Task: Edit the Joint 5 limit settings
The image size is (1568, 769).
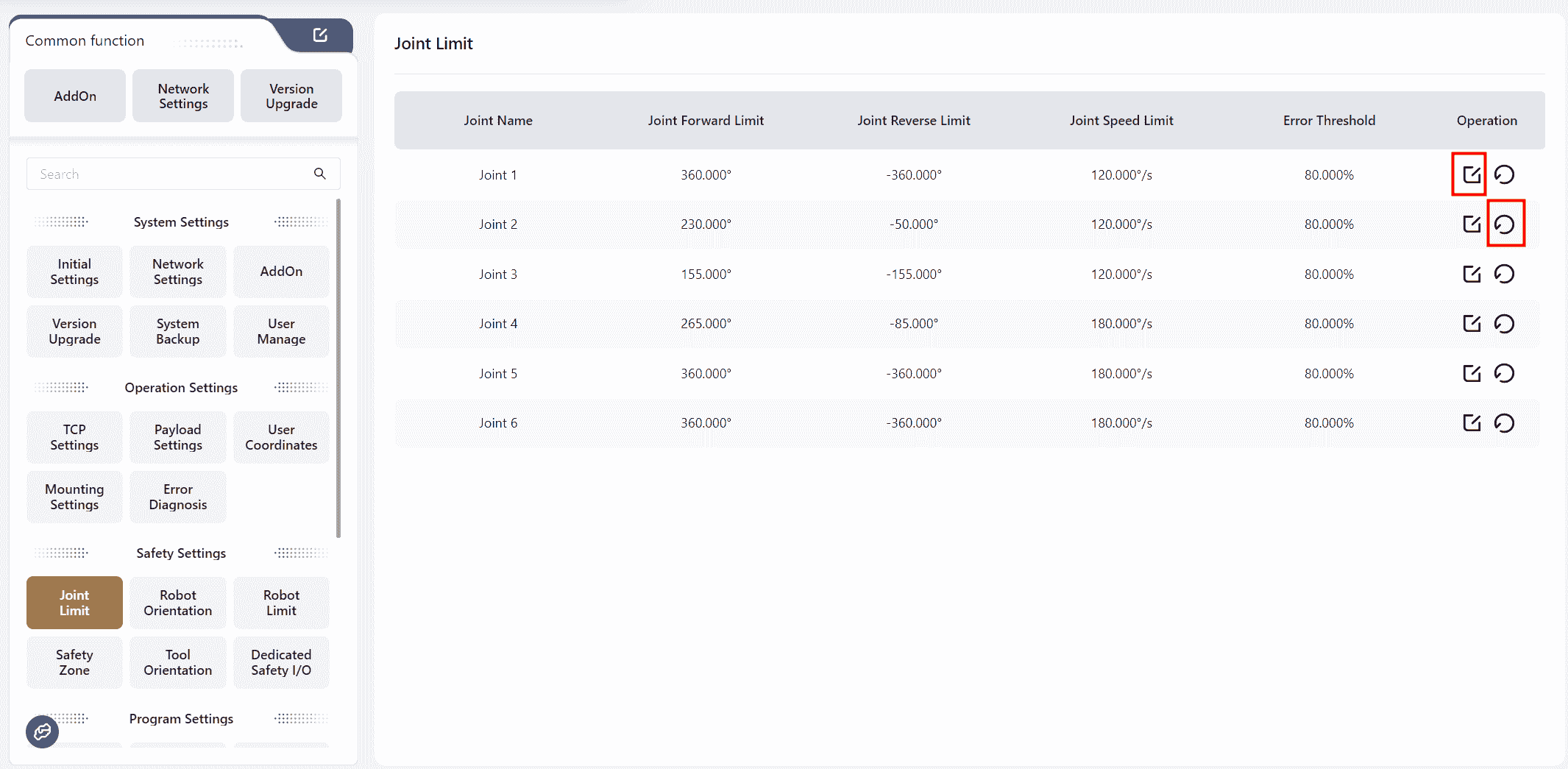Action: [1471, 373]
